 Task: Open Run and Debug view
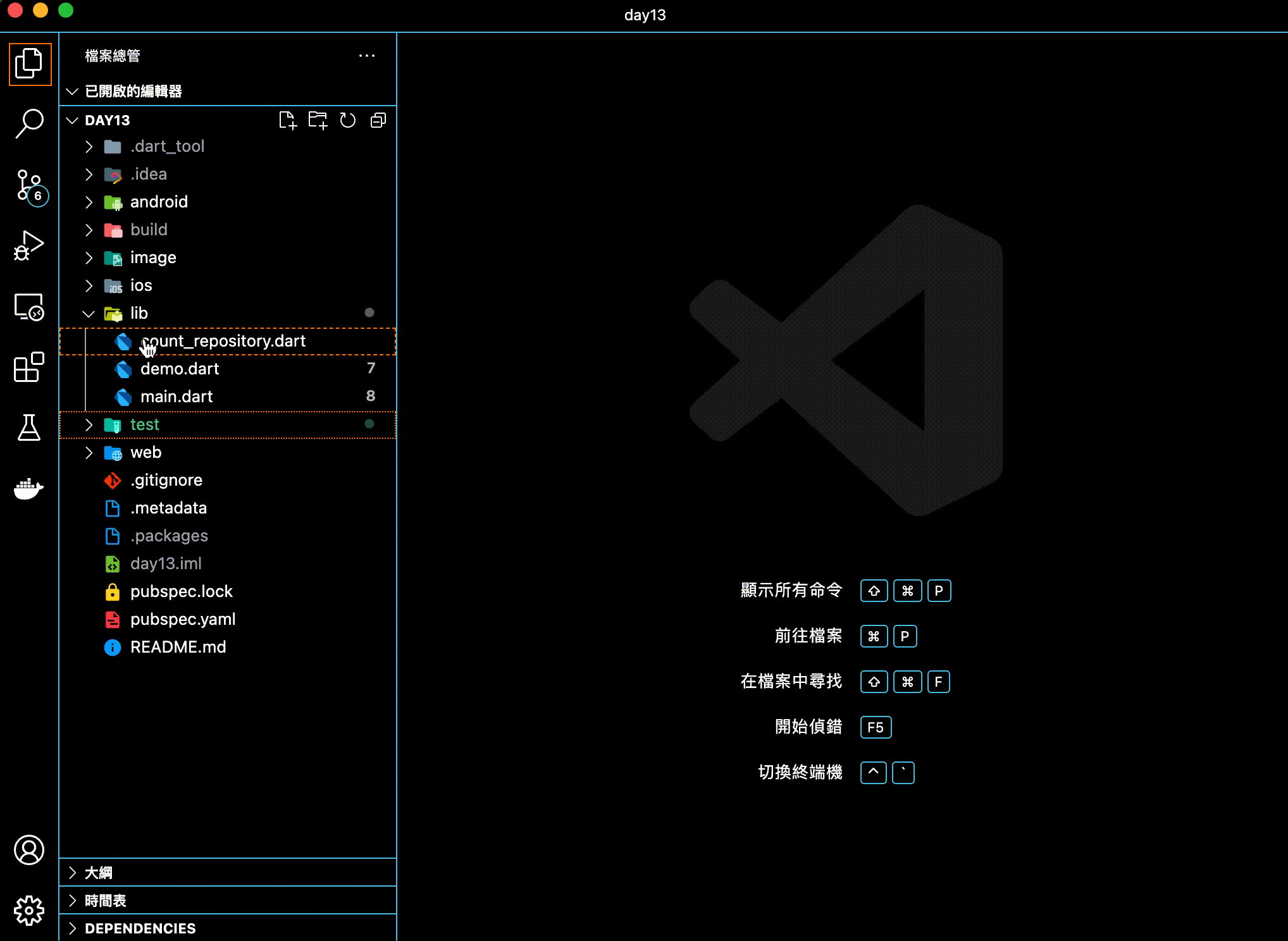click(x=29, y=245)
